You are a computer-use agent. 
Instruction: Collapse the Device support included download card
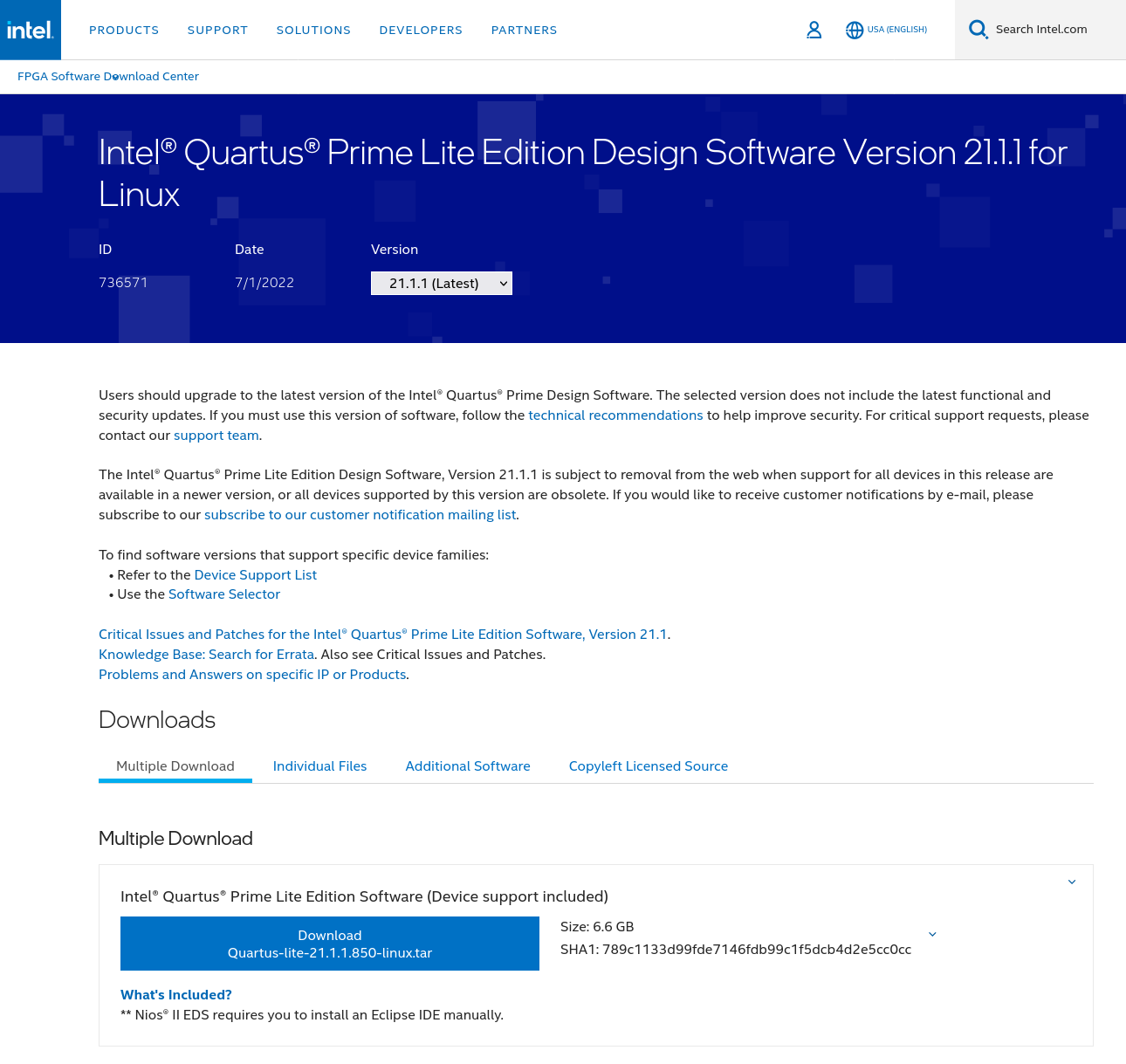[x=1071, y=882]
